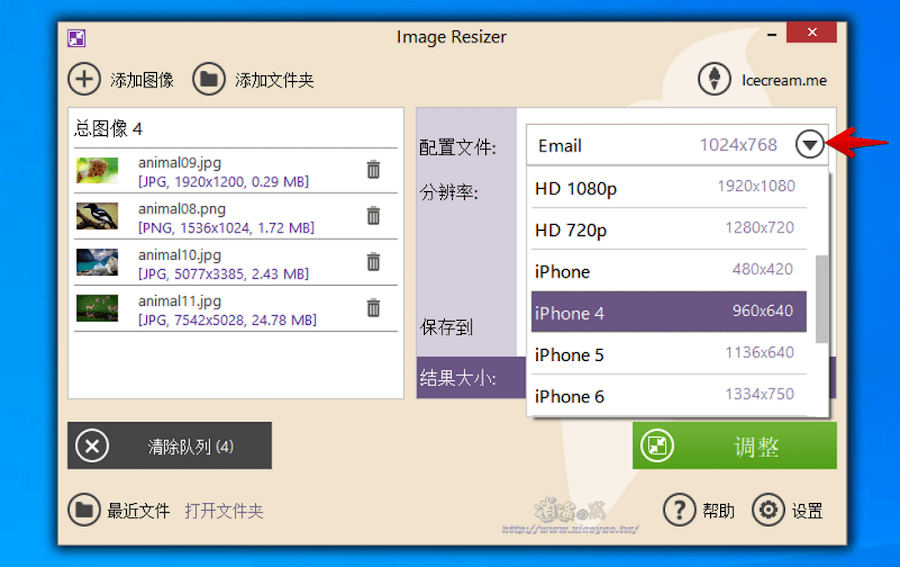This screenshot has height=567, width=900.
Task: Select the animal08.png bird thumbnail
Action: point(97,216)
